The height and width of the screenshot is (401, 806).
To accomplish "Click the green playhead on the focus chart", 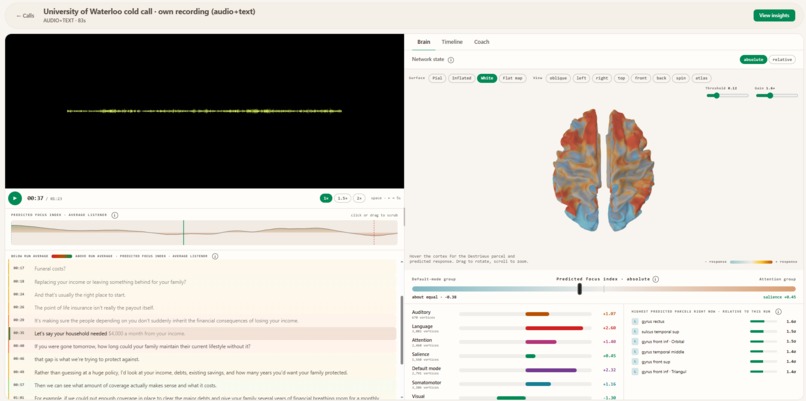I will (184, 232).
